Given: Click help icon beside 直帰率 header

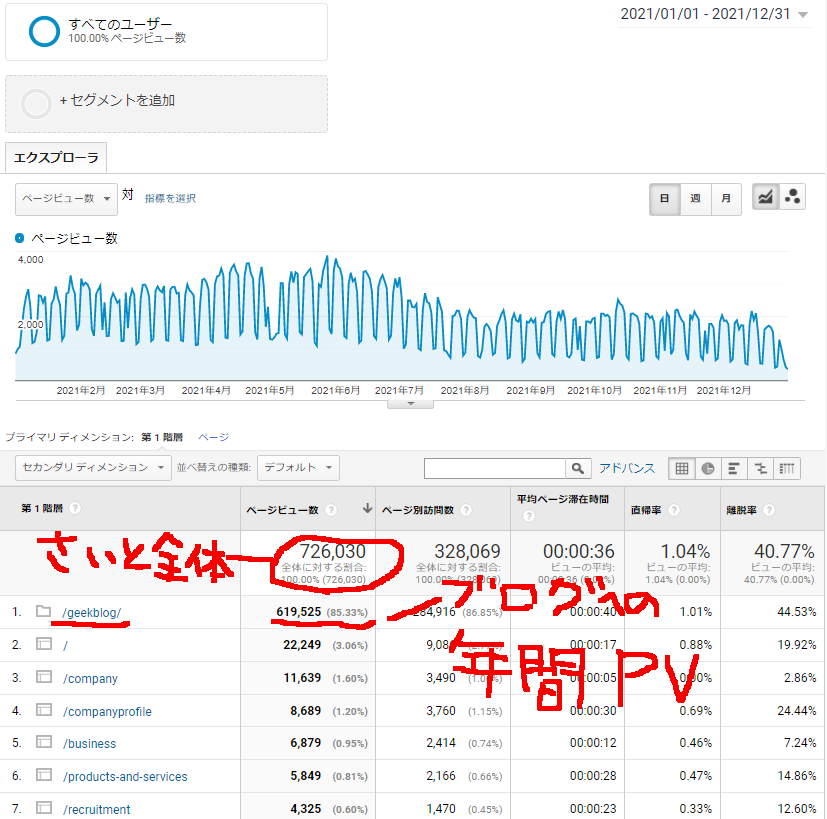Looking at the screenshot, I should [x=675, y=509].
